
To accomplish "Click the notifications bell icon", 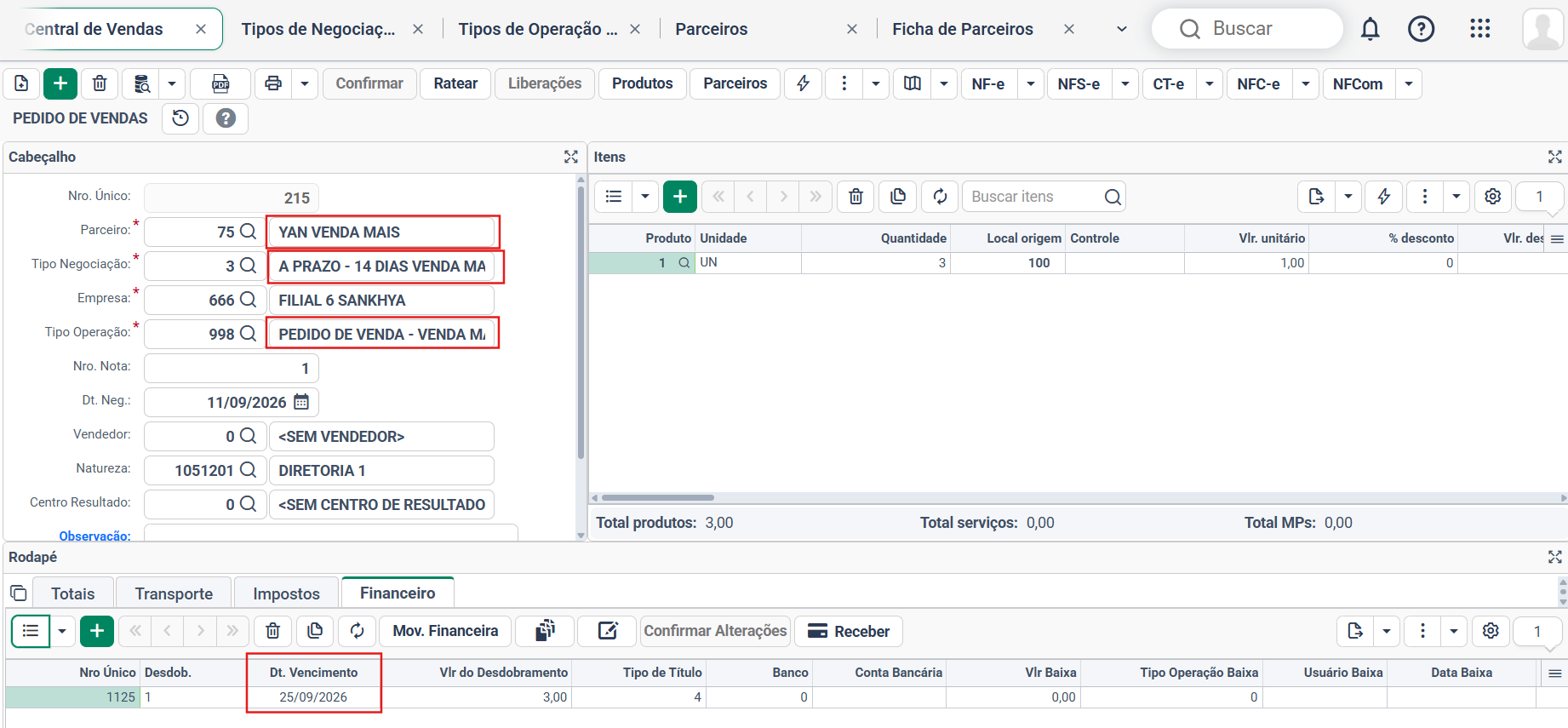I will [x=1370, y=29].
